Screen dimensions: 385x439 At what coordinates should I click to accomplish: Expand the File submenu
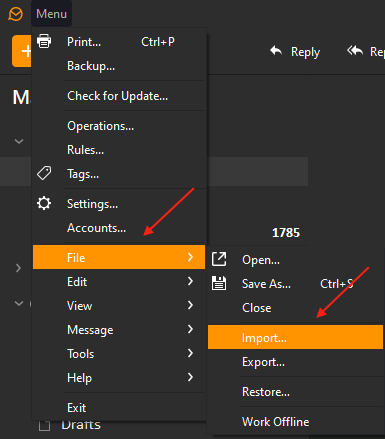click(x=119, y=257)
